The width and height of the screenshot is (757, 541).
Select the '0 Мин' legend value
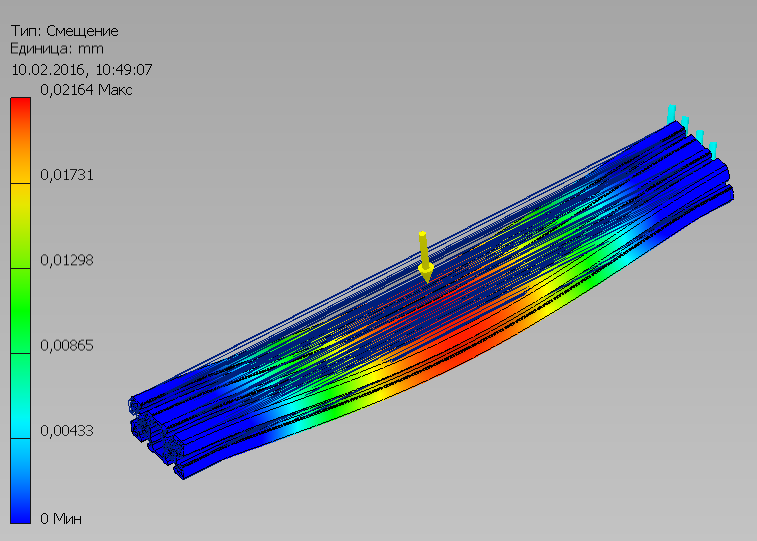coord(61,519)
